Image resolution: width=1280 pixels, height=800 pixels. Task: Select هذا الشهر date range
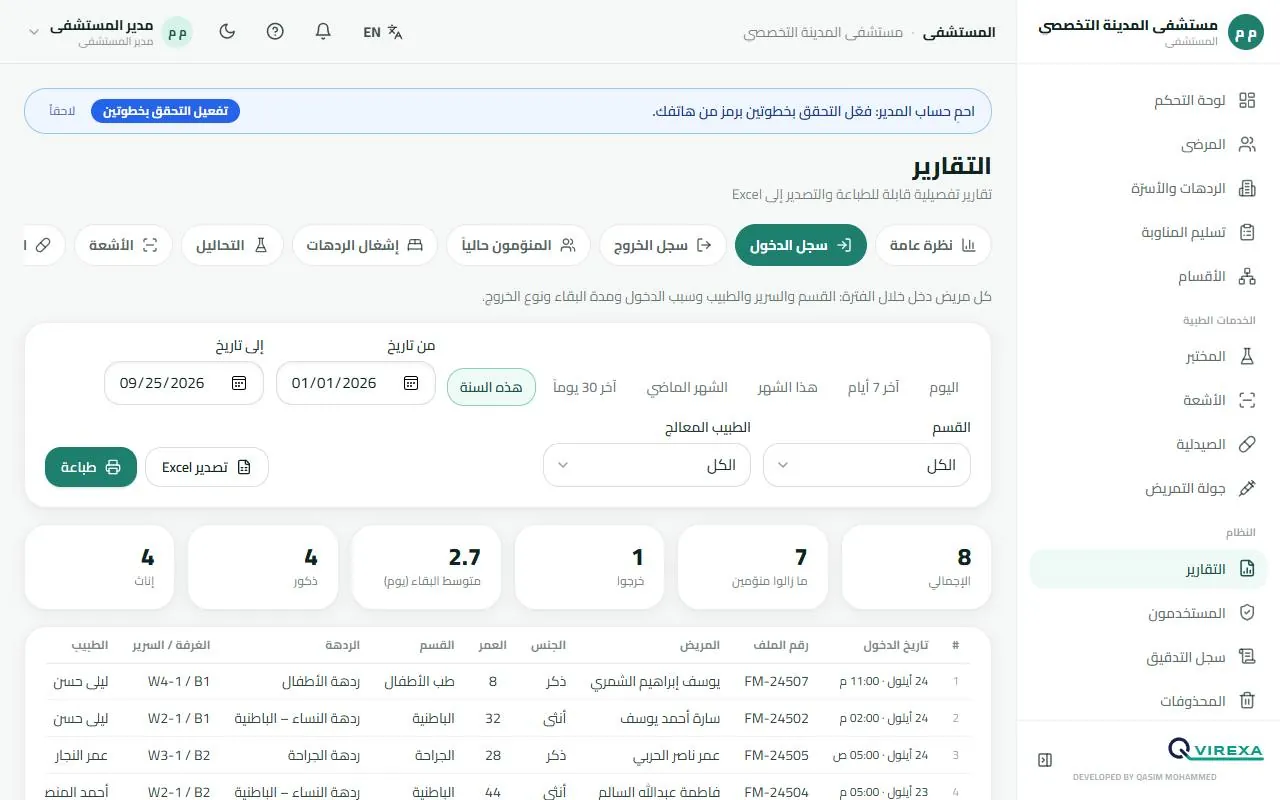click(x=787, y=387)
